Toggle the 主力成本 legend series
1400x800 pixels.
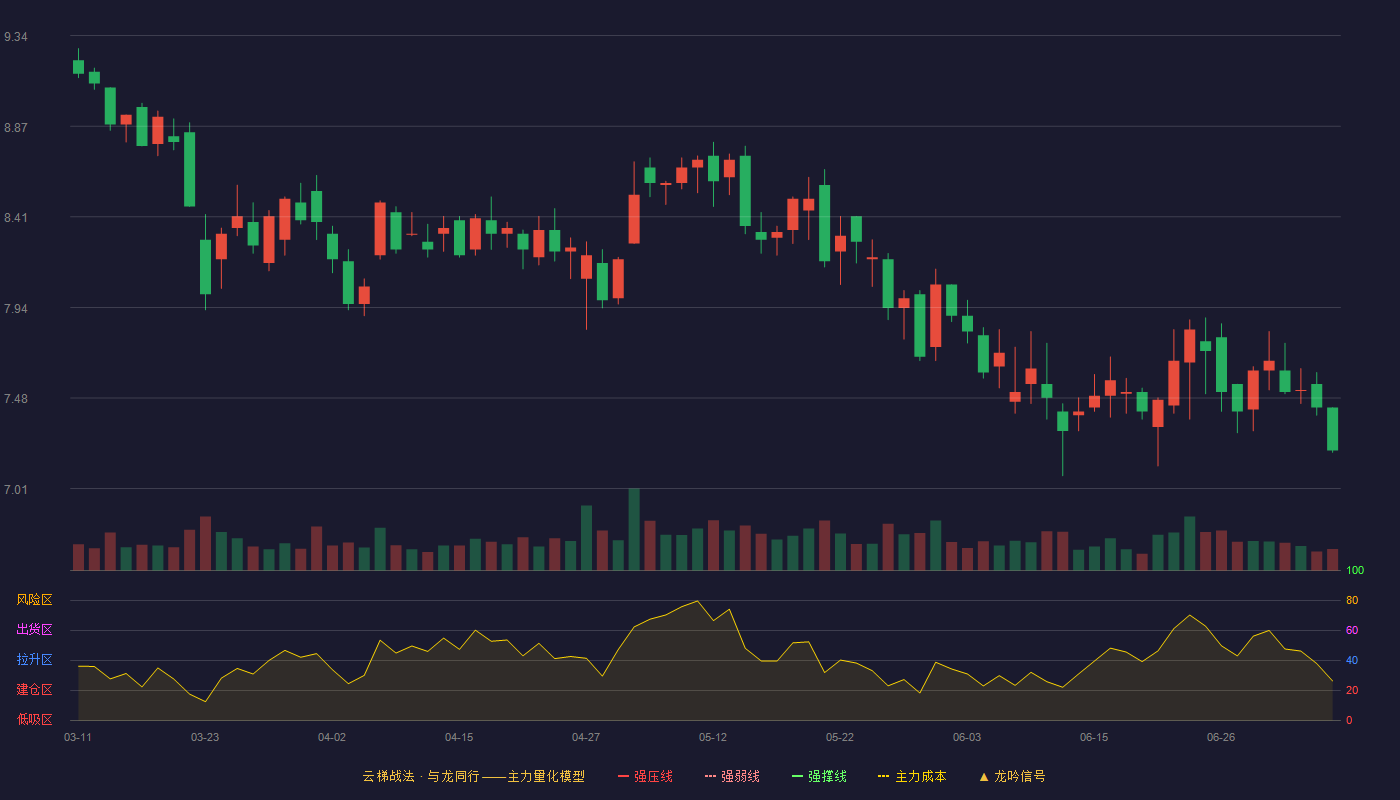coord(912,776)
